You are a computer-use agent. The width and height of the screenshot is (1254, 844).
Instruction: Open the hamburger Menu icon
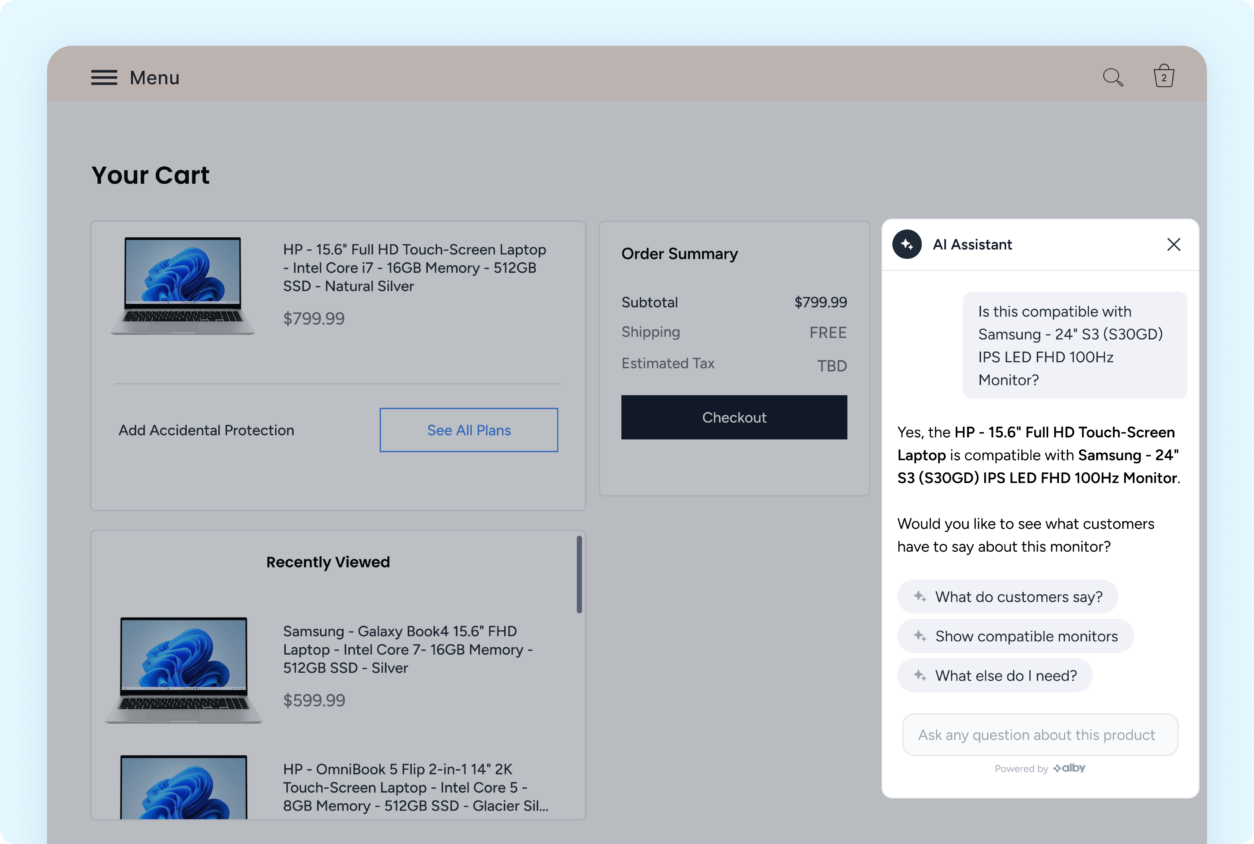click(104, 77)
